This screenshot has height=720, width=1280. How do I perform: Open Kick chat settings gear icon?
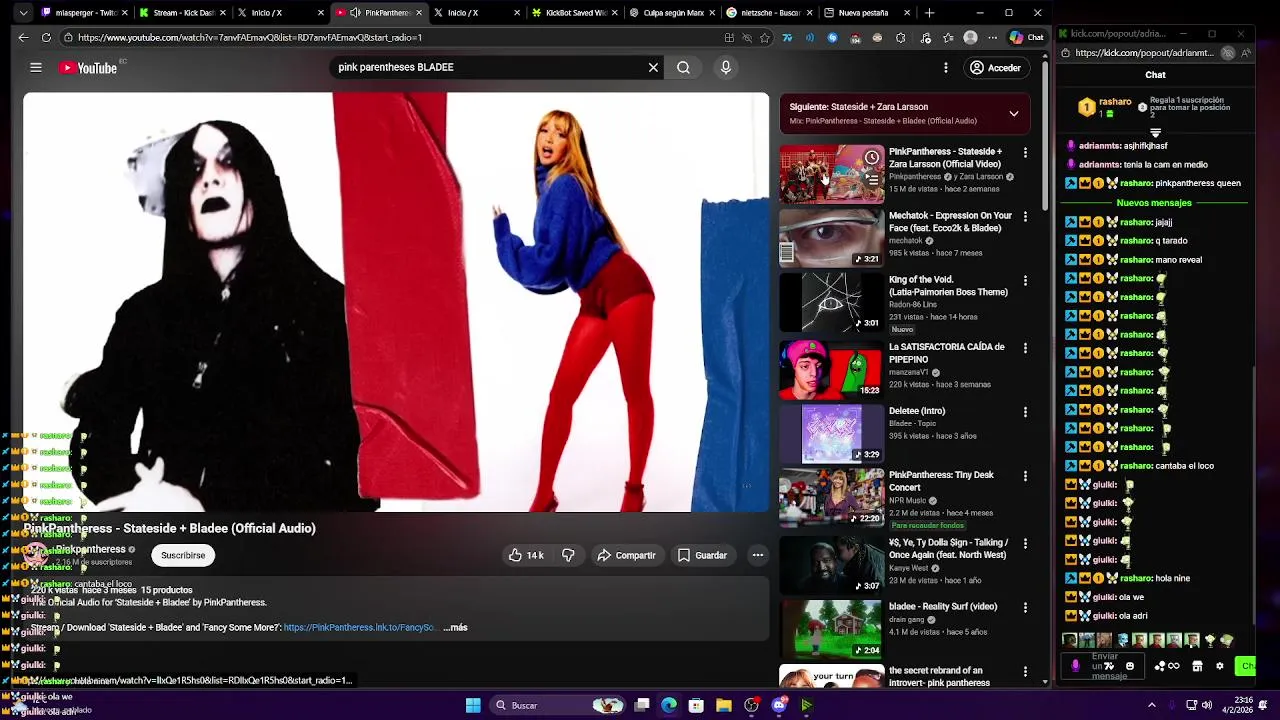1219,666
